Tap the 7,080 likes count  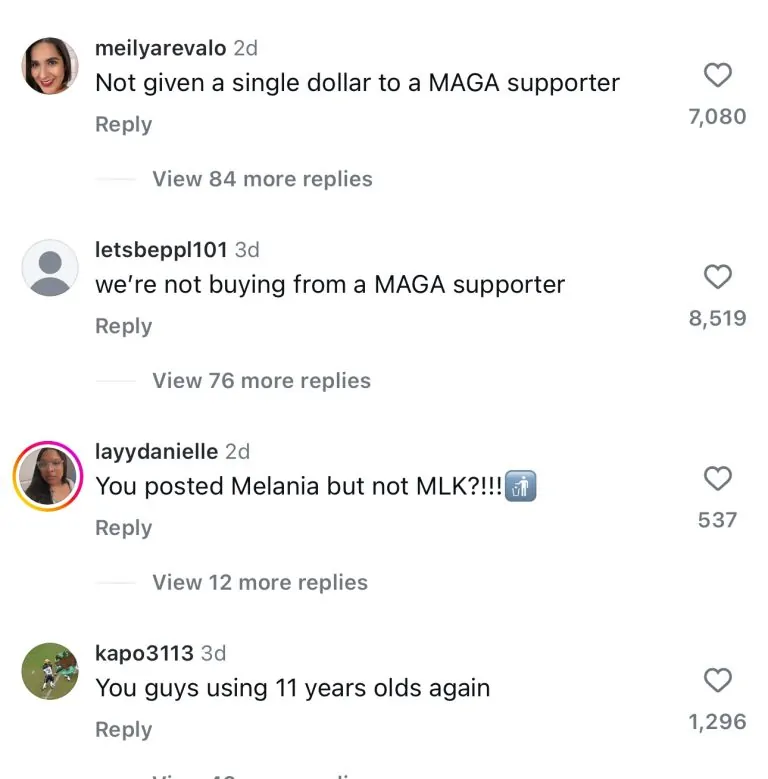[717, 117]
